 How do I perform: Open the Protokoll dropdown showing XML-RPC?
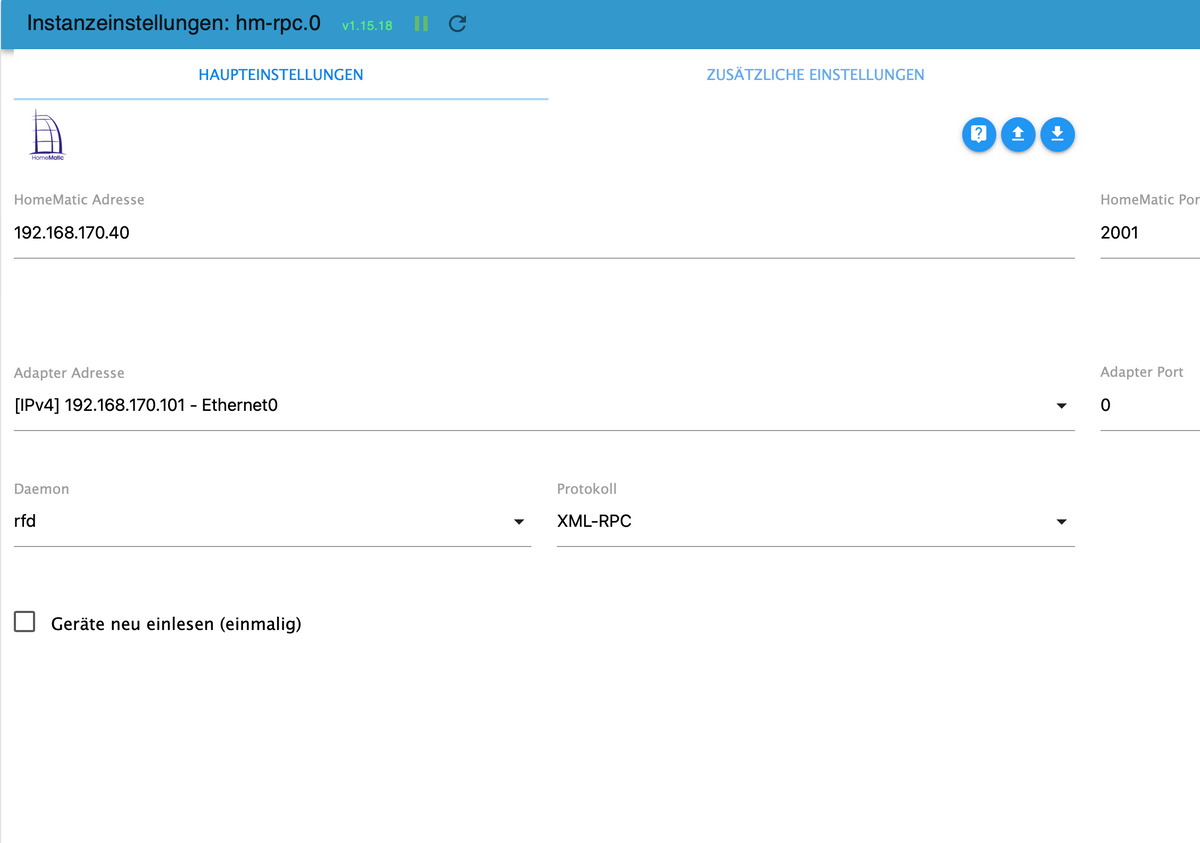click(x=815, y=521)
